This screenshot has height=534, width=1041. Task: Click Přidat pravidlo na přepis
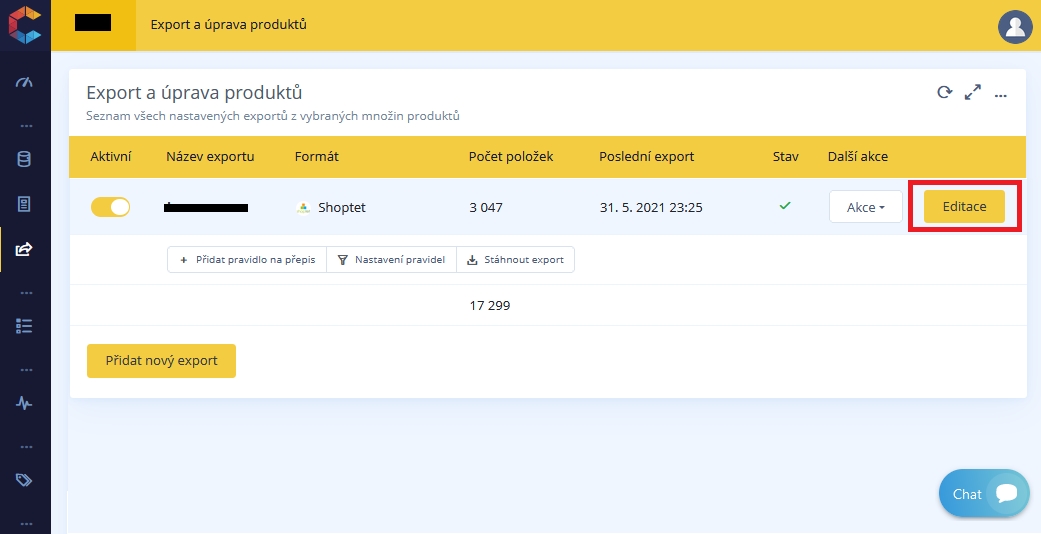247,260
